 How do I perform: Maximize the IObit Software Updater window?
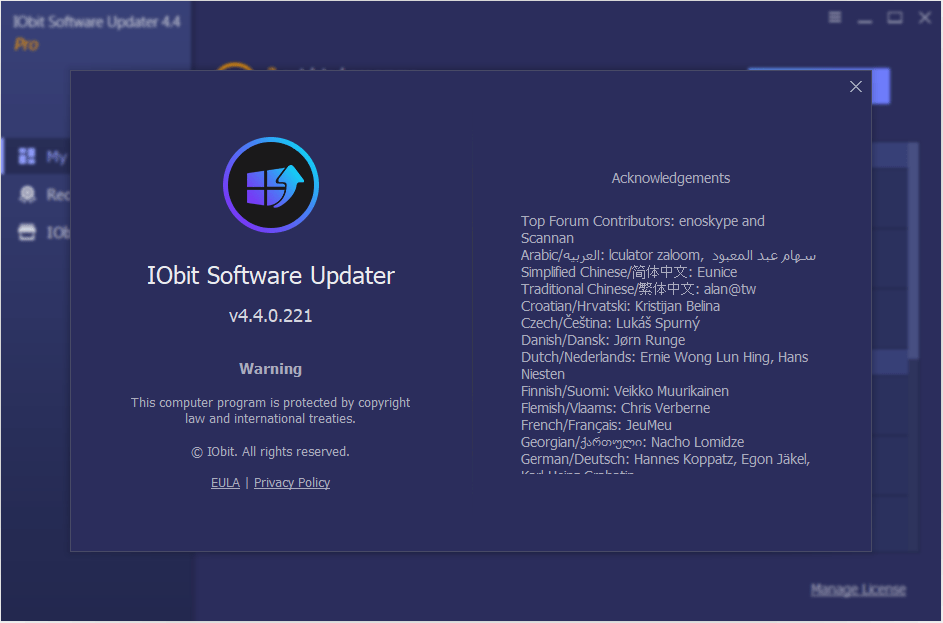pos(895,17)
